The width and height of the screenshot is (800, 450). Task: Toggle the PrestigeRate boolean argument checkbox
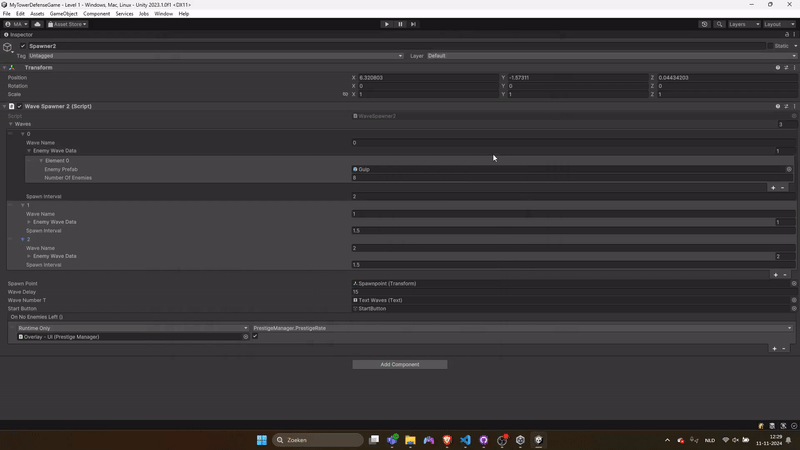(255, 337)
